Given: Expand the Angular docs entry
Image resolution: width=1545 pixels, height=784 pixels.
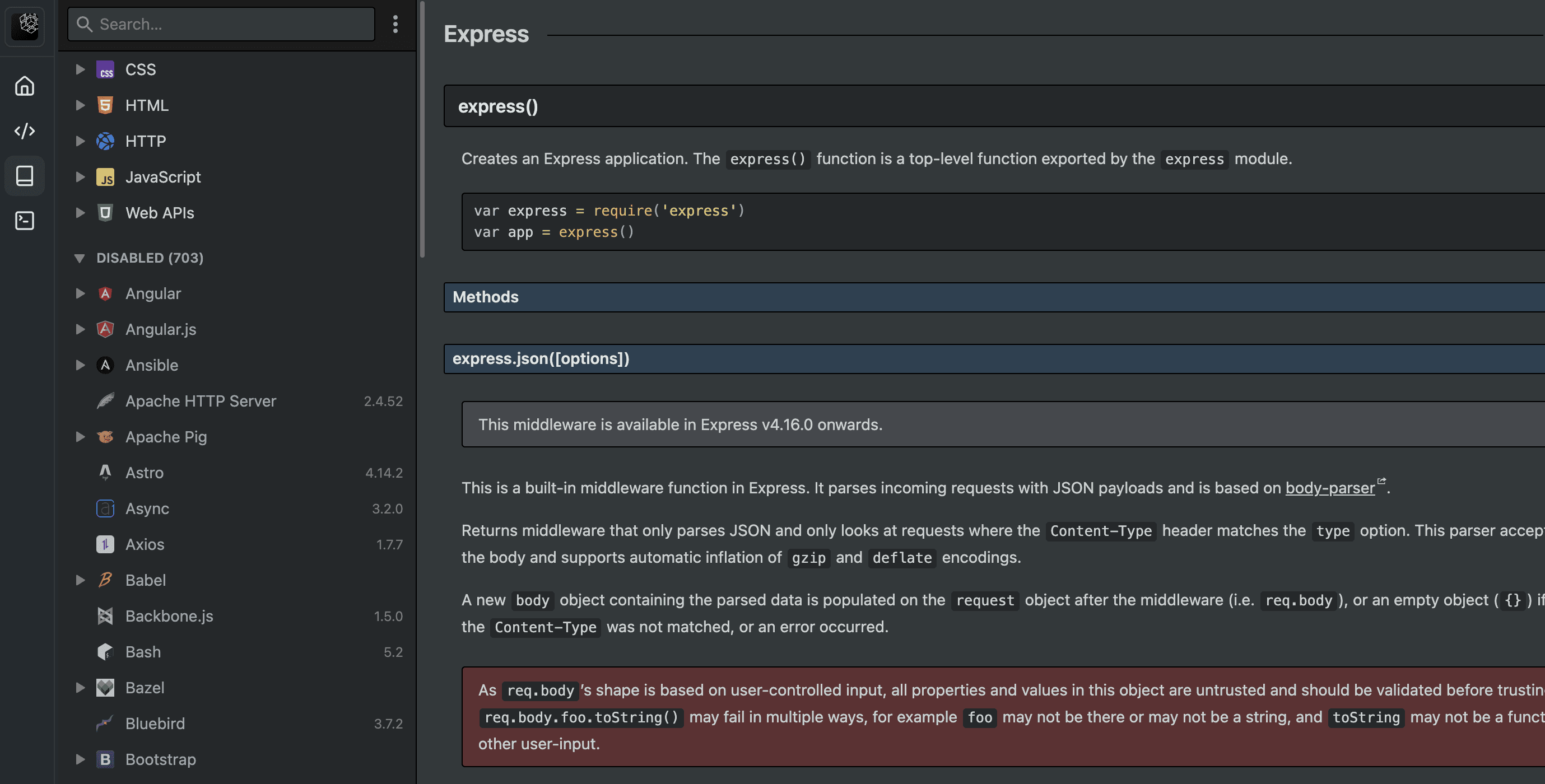Looking at the screenshot, I should (80, 293).
